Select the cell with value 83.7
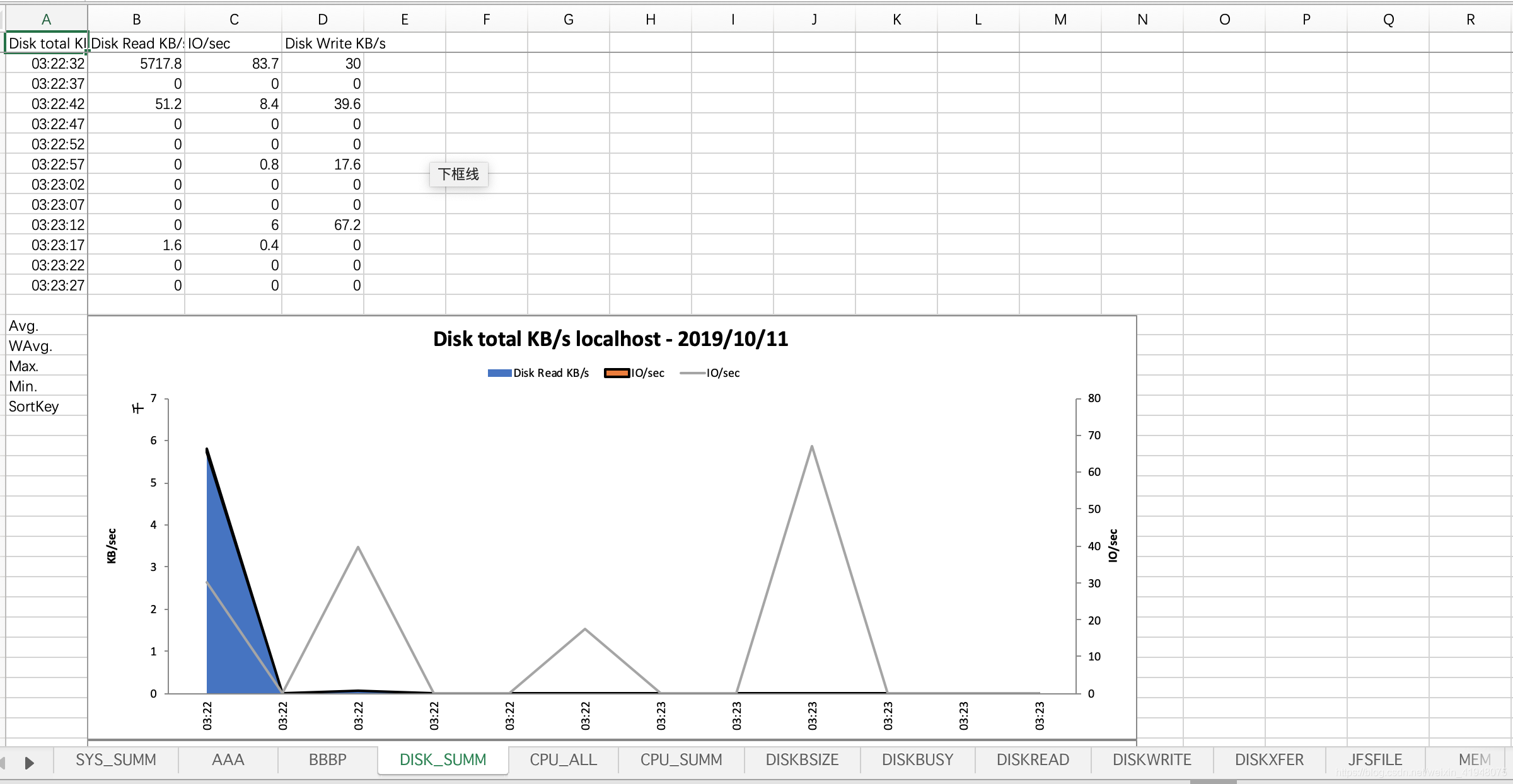The width and height of the screenshot is (1513, 784). pyautogui.click(x=233, y=63)
